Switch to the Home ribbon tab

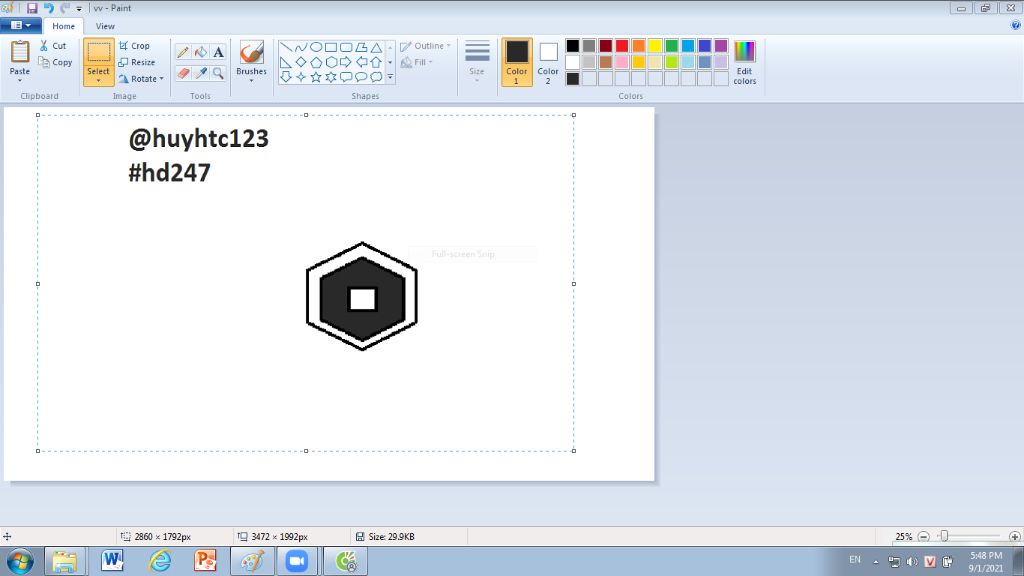[63, 26]
